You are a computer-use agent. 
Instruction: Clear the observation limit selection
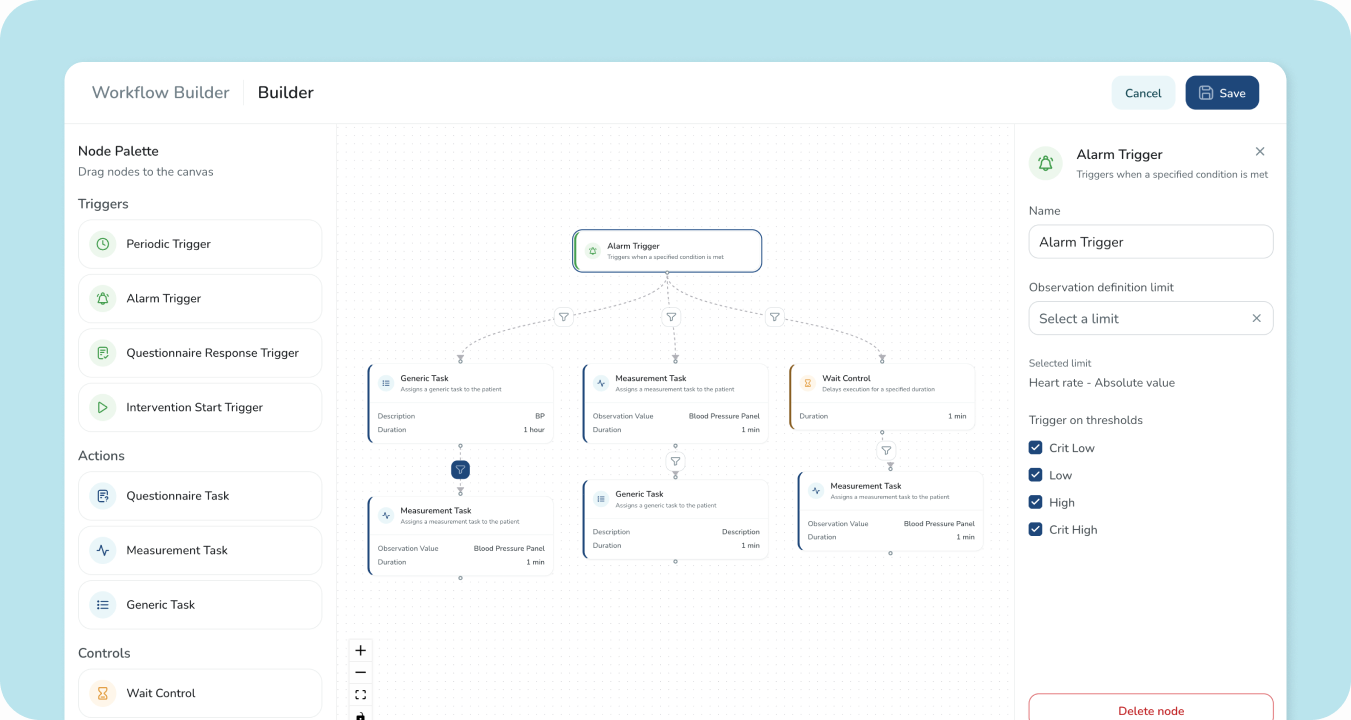click(1257, 318)
